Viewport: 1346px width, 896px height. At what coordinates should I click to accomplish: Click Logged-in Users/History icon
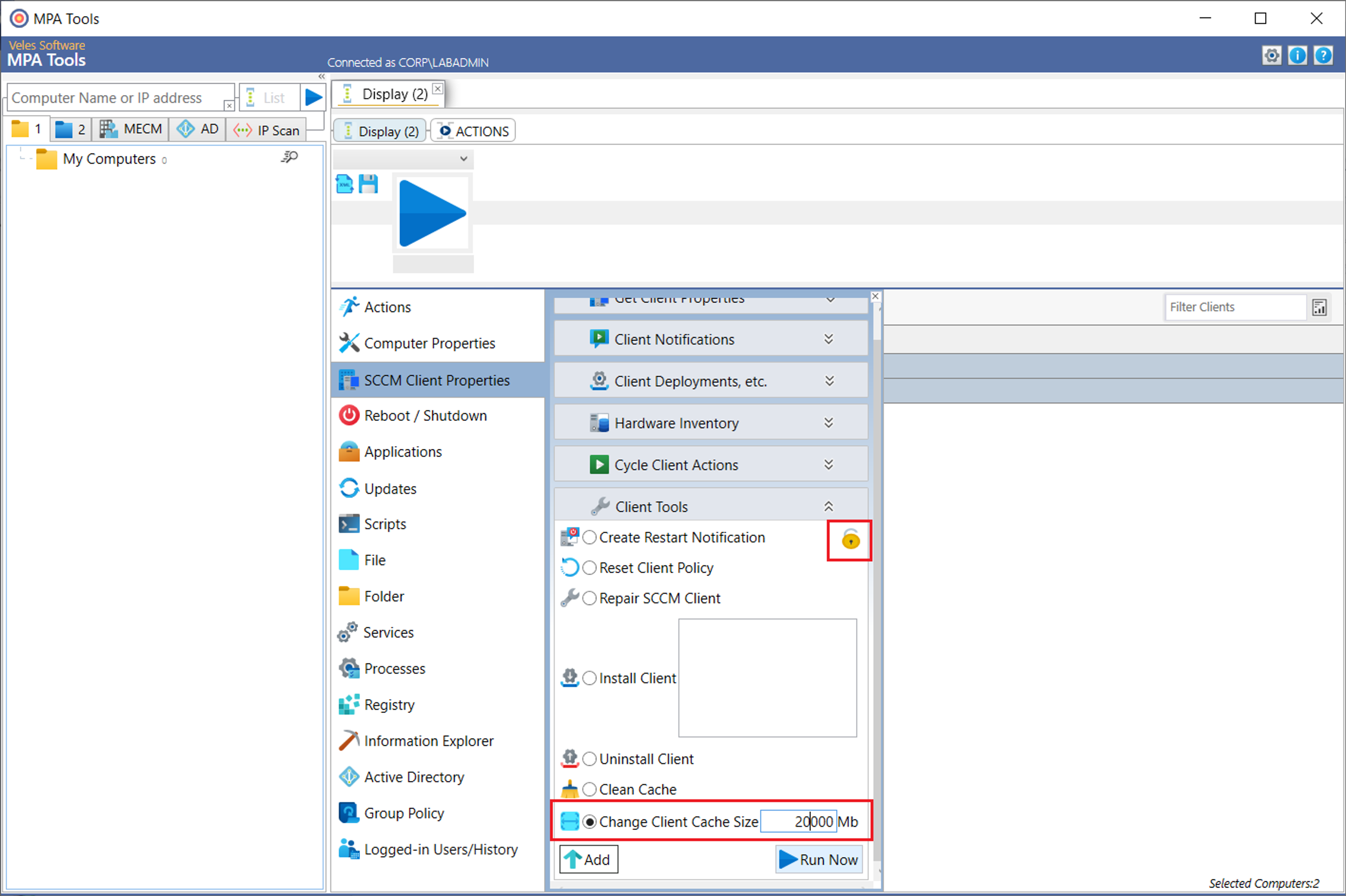coord(348,849)
